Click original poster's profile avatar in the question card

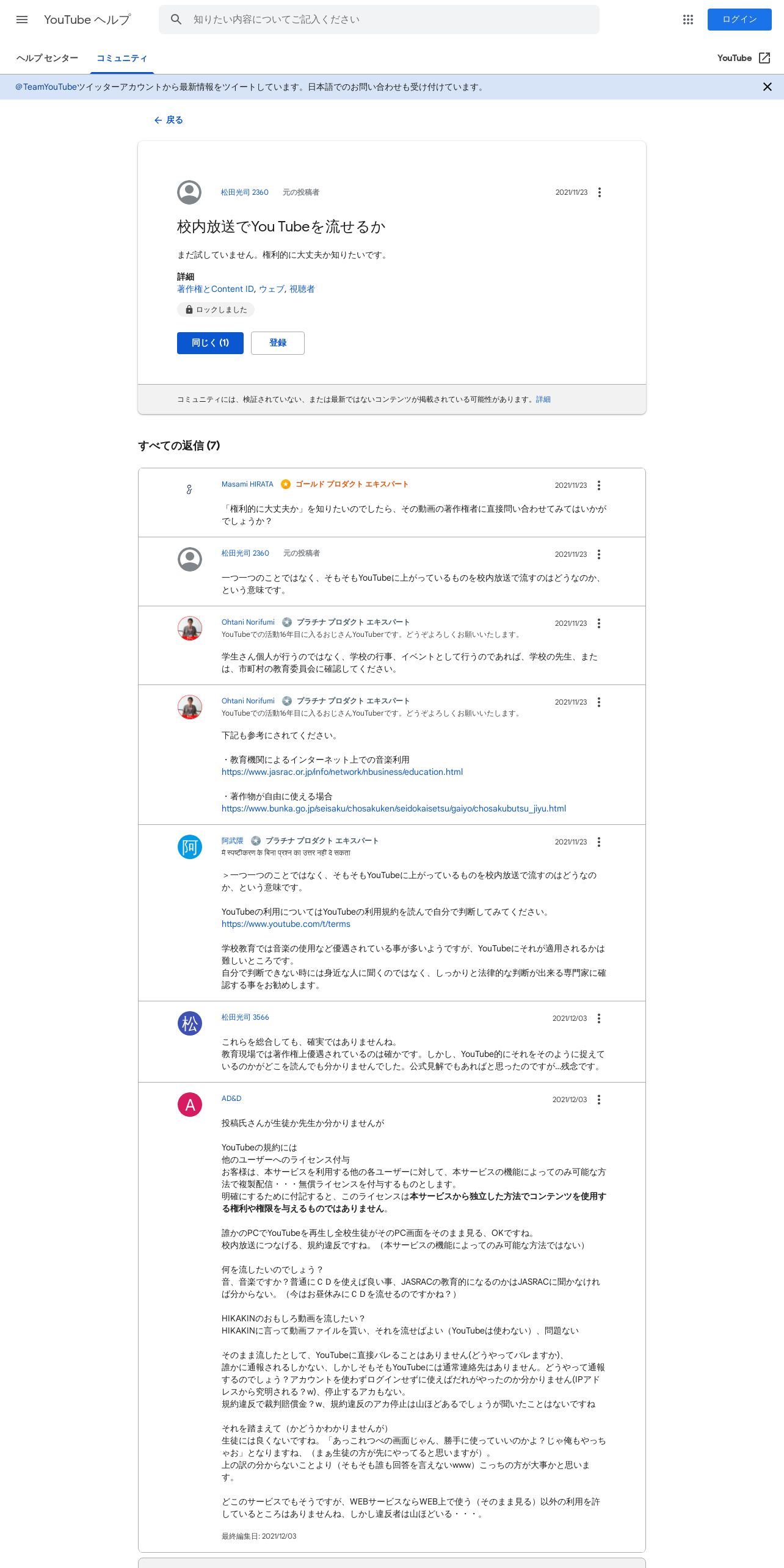(x=189, y=192)
